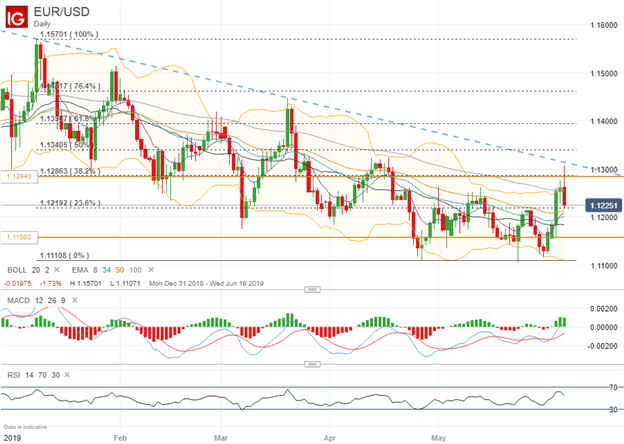
Task: Select the 1.11580 horizontal level tag
Action: click(19, 238)
